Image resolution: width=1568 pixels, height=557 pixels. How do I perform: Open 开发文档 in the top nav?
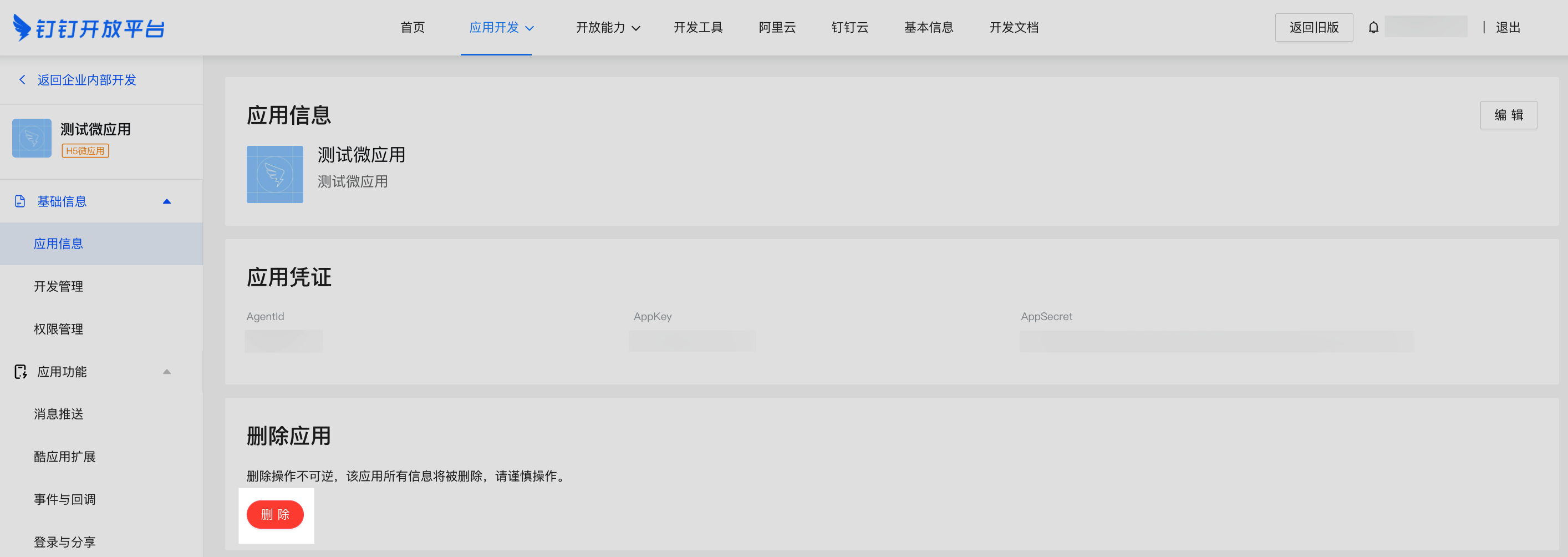tap(1014, 27)
